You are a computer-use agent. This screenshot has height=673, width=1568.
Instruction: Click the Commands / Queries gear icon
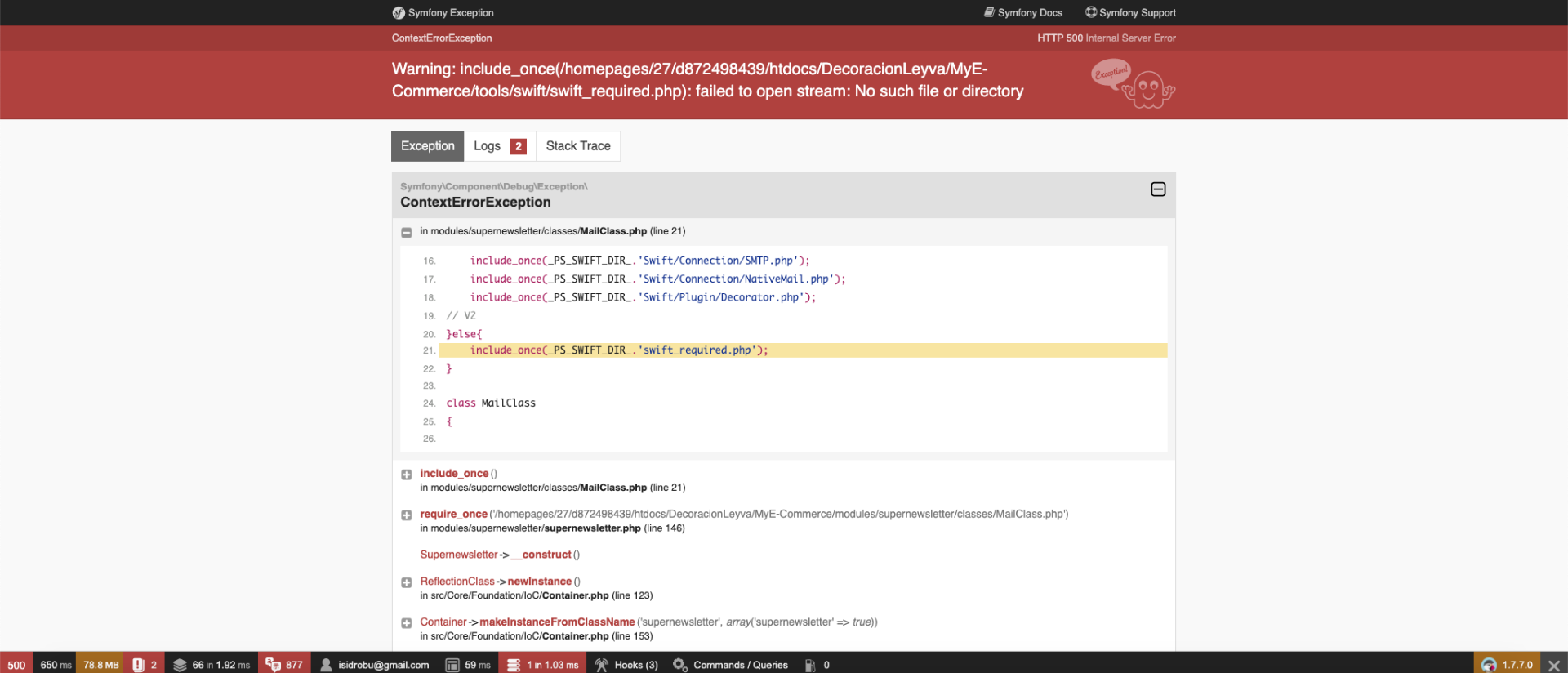(680, 665)
